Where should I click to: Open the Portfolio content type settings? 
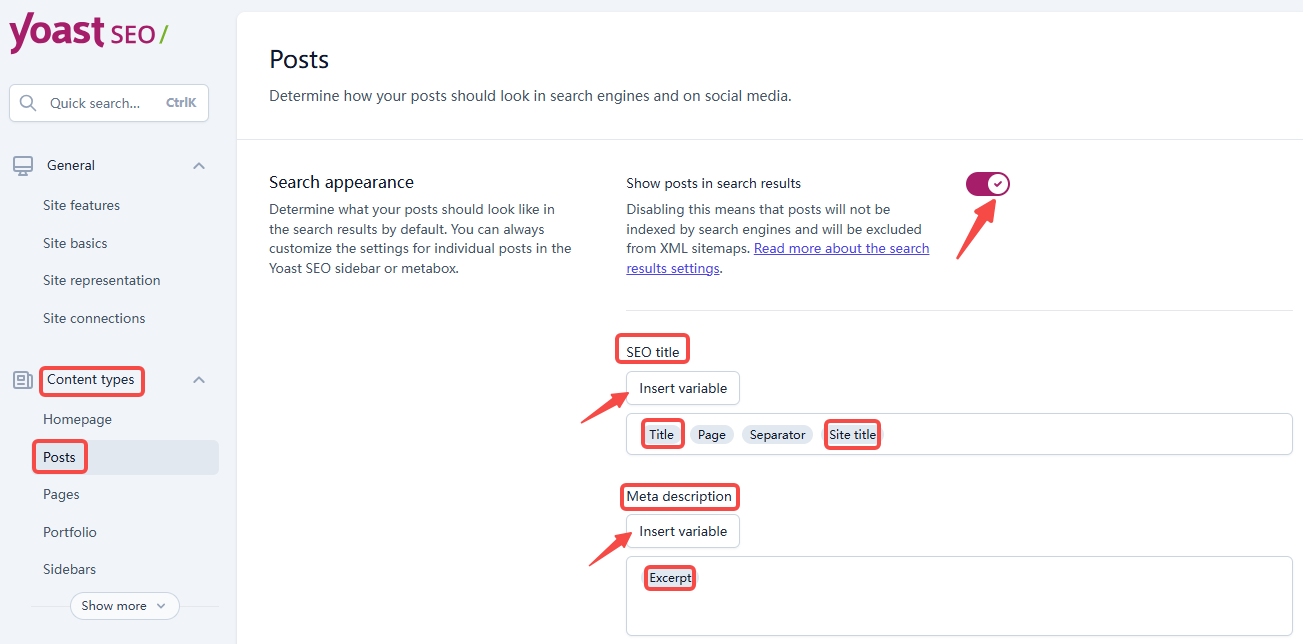pyautogui.click(x=69, y=531)
